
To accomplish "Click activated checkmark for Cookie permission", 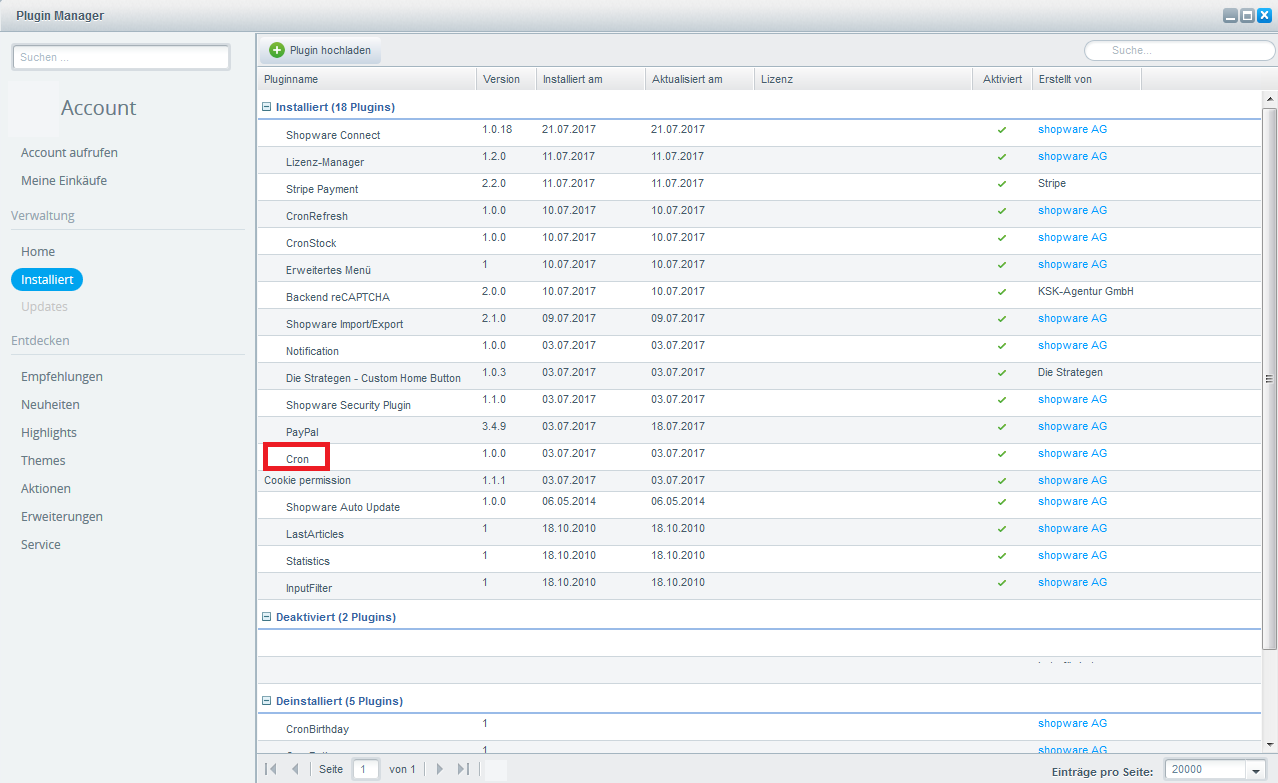I will coord(1002,481).
